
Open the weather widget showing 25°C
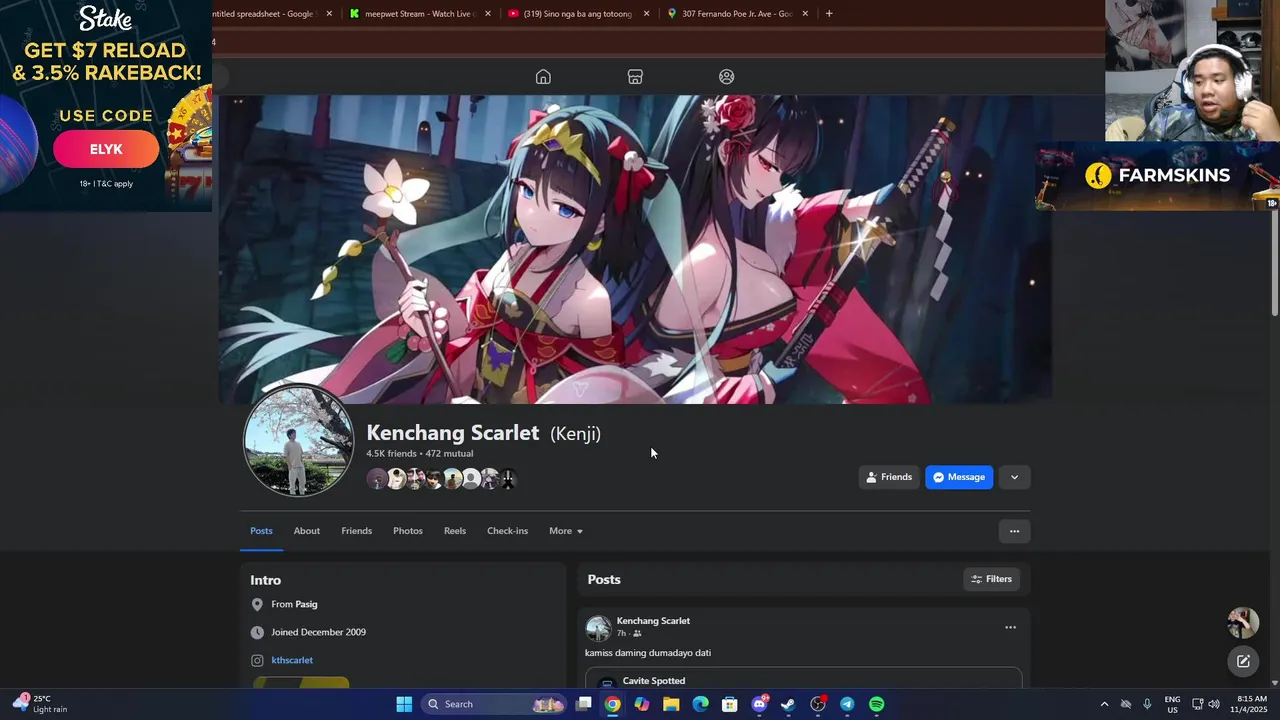[40, 704]
